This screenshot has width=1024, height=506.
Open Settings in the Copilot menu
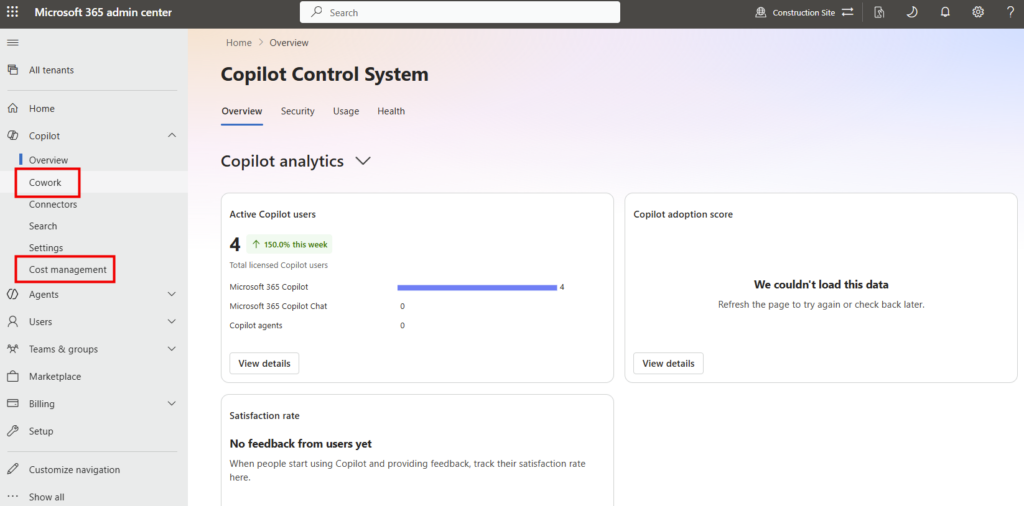coord(46,248)
